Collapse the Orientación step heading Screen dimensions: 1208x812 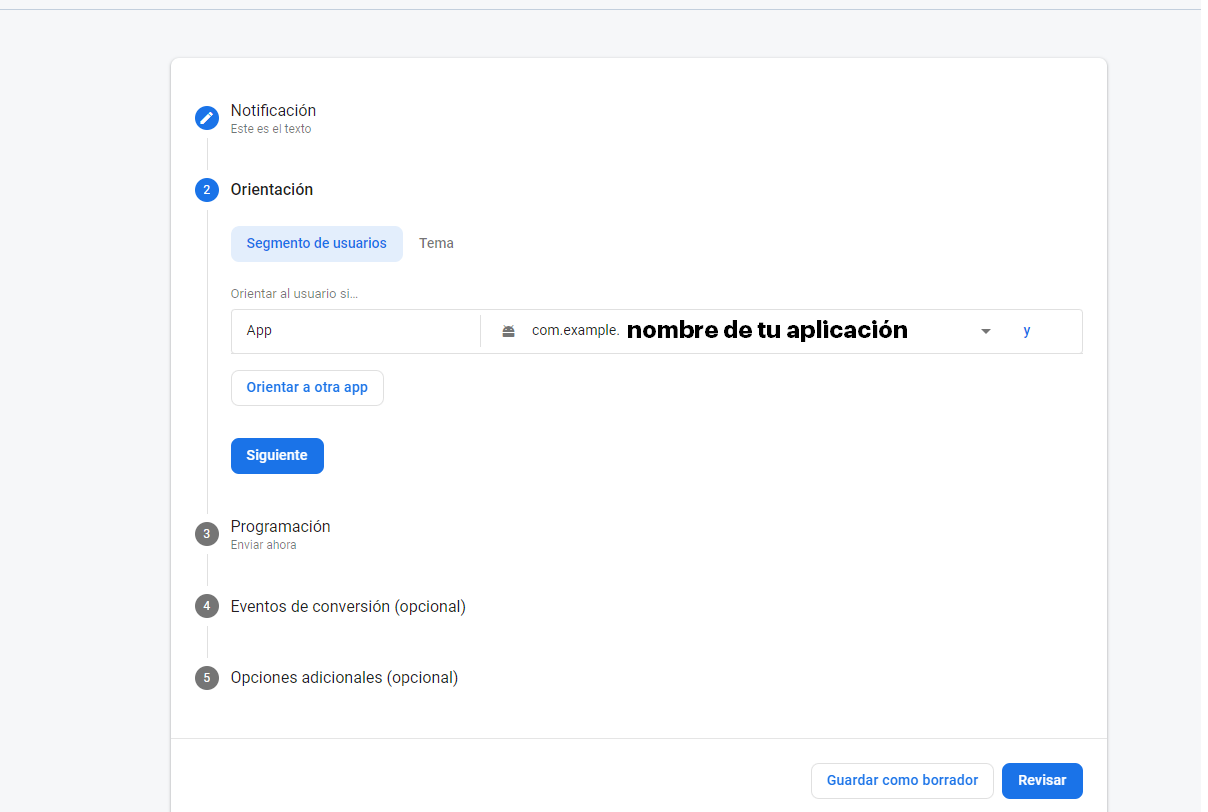272,189
